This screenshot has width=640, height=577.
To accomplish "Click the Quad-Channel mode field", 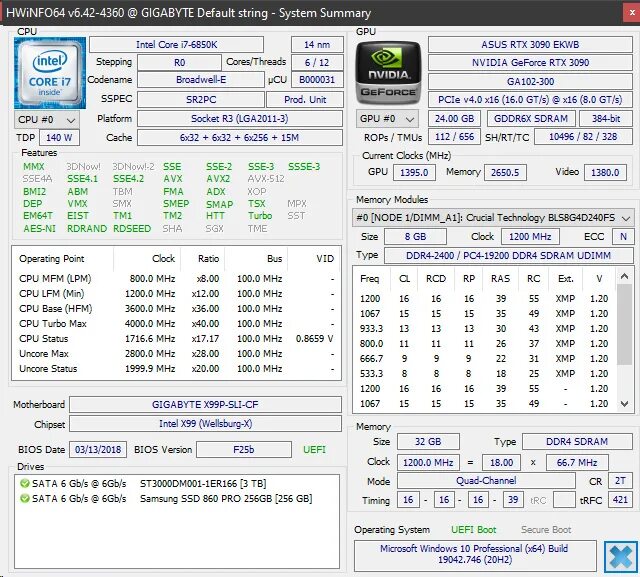I will tap(486, 481).
